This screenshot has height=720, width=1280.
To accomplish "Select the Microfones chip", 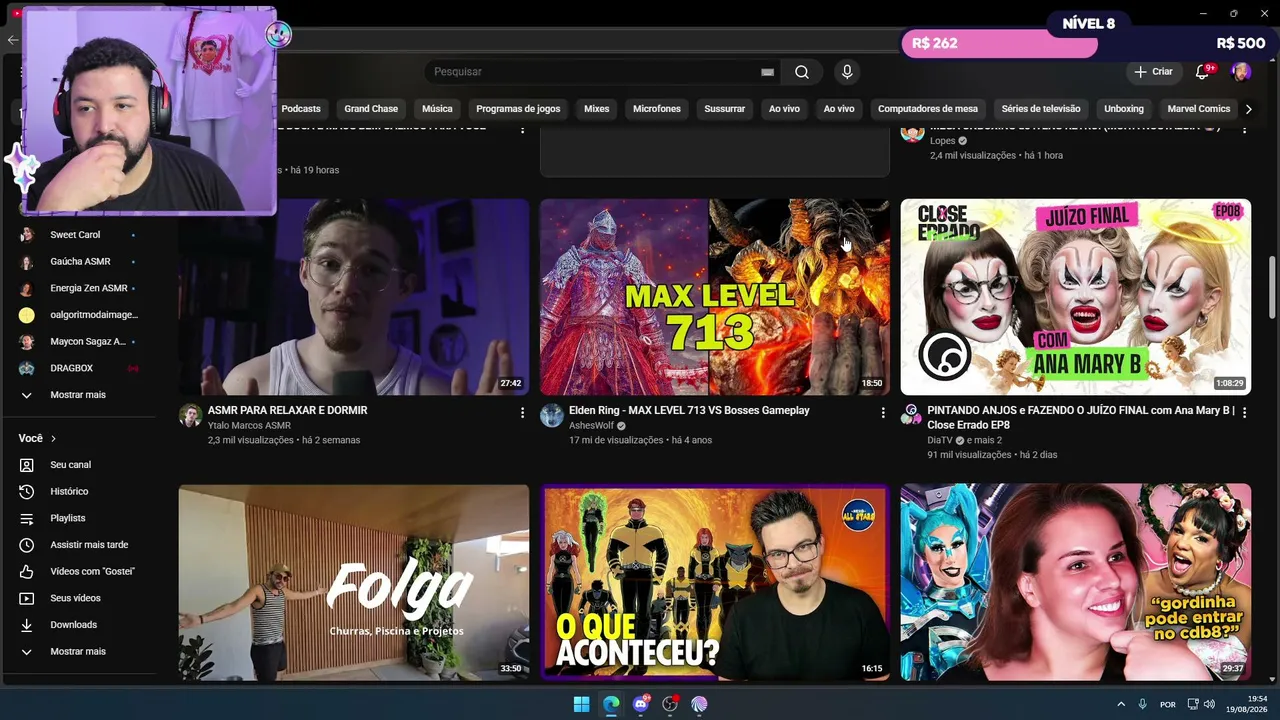I will tap(657, 109).
